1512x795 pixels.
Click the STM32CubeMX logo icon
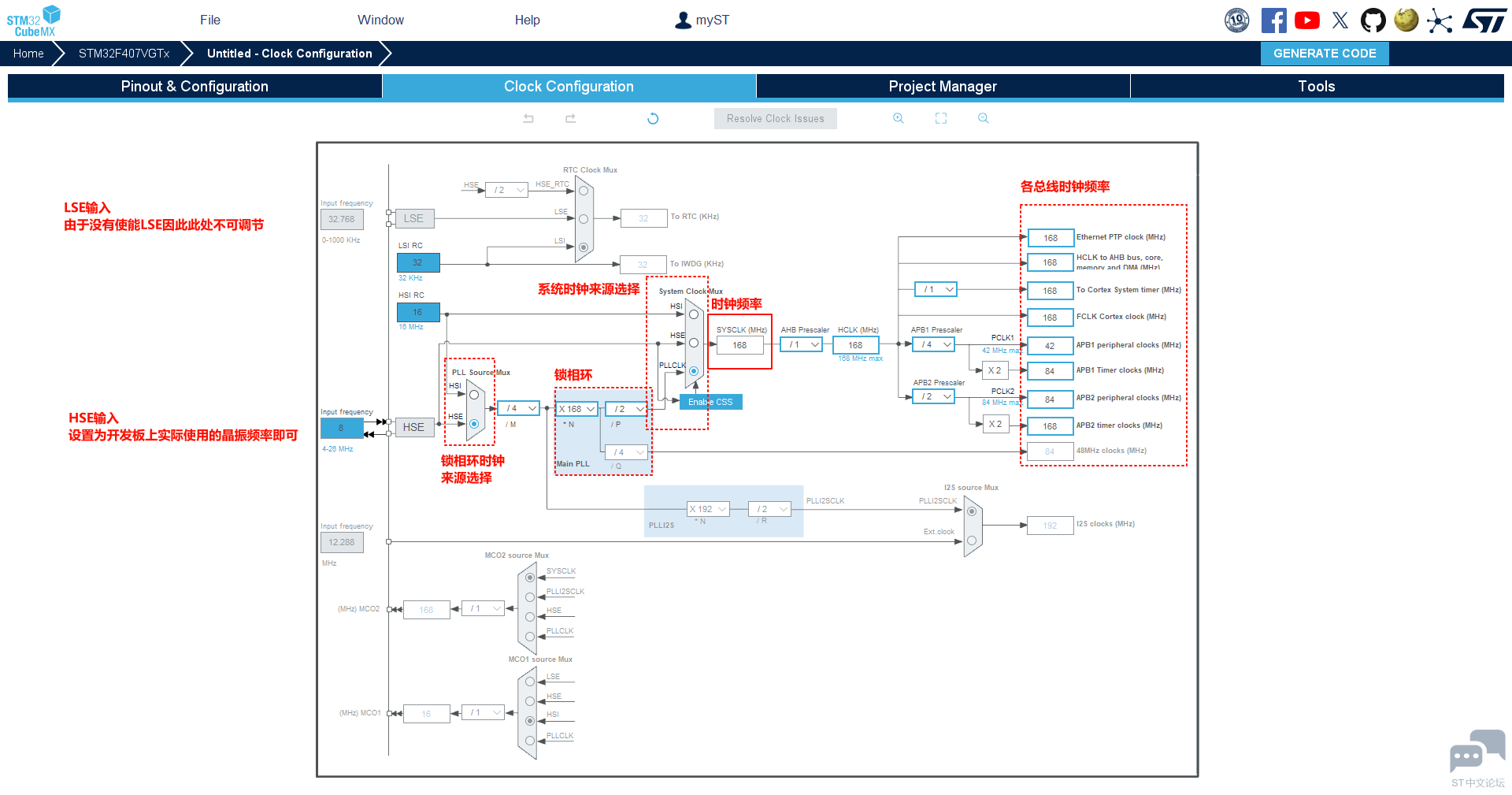34,20
